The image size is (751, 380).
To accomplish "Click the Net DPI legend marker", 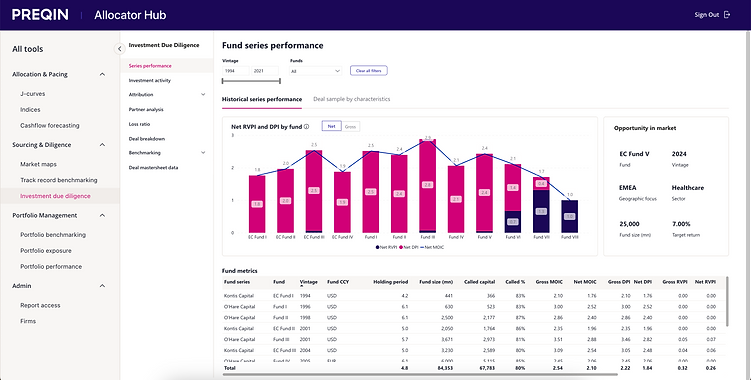I will click(x=400, y=247).
